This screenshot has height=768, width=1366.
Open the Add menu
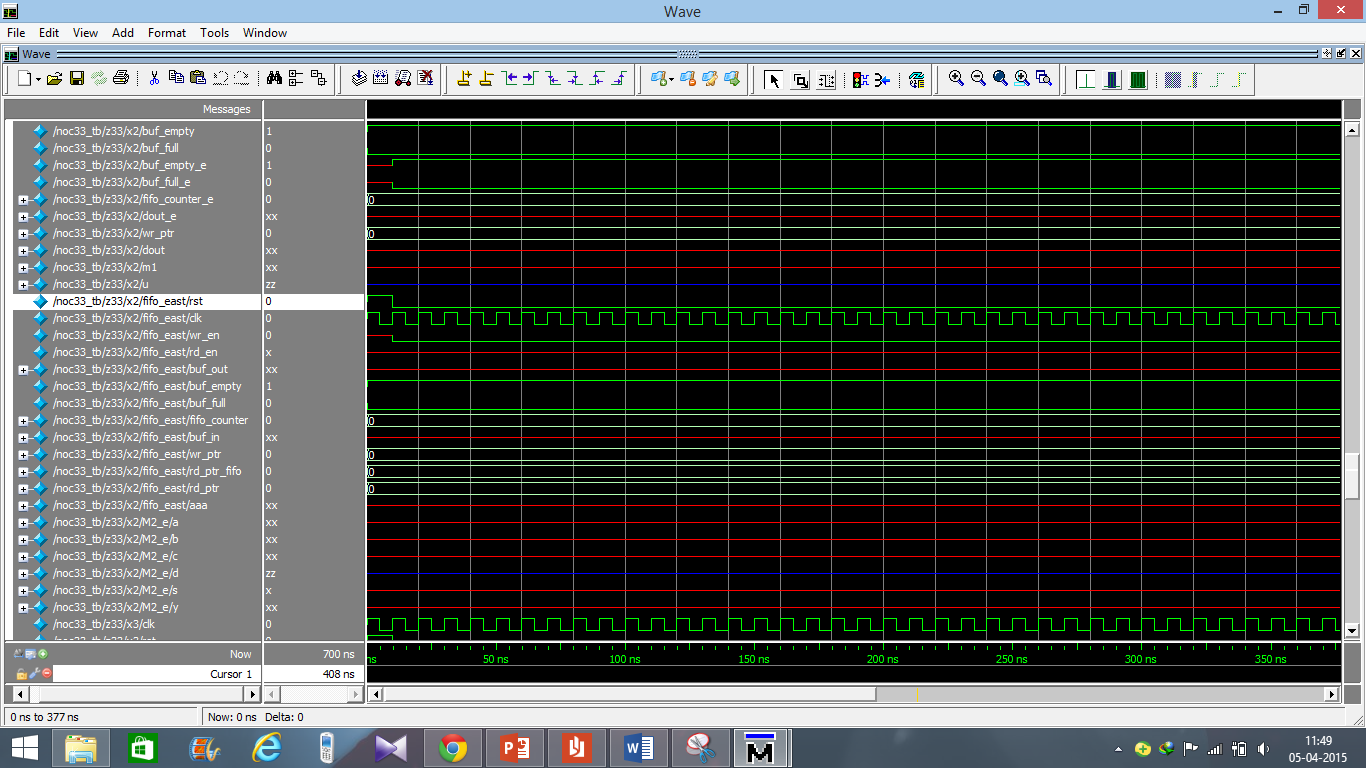pyautogui.click(x=123, y=33)
